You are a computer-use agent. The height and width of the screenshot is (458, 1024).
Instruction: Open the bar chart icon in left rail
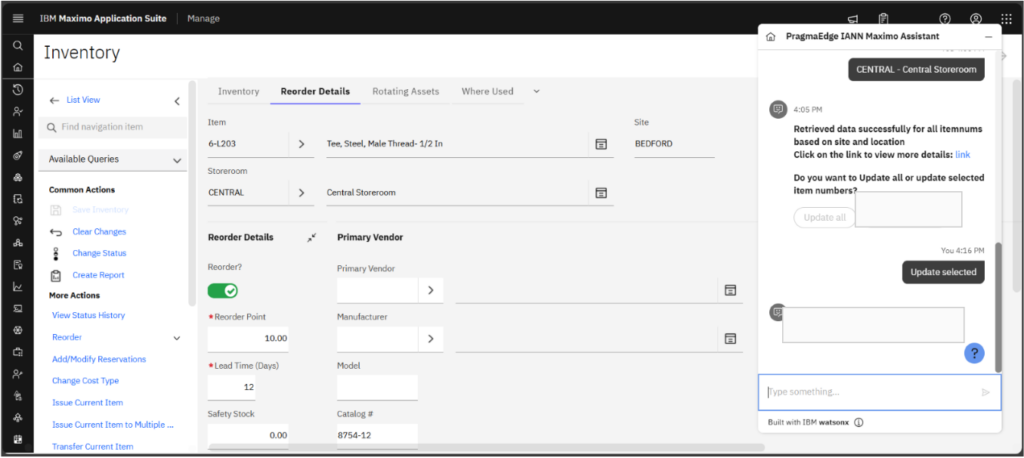[x=18, y=133]
